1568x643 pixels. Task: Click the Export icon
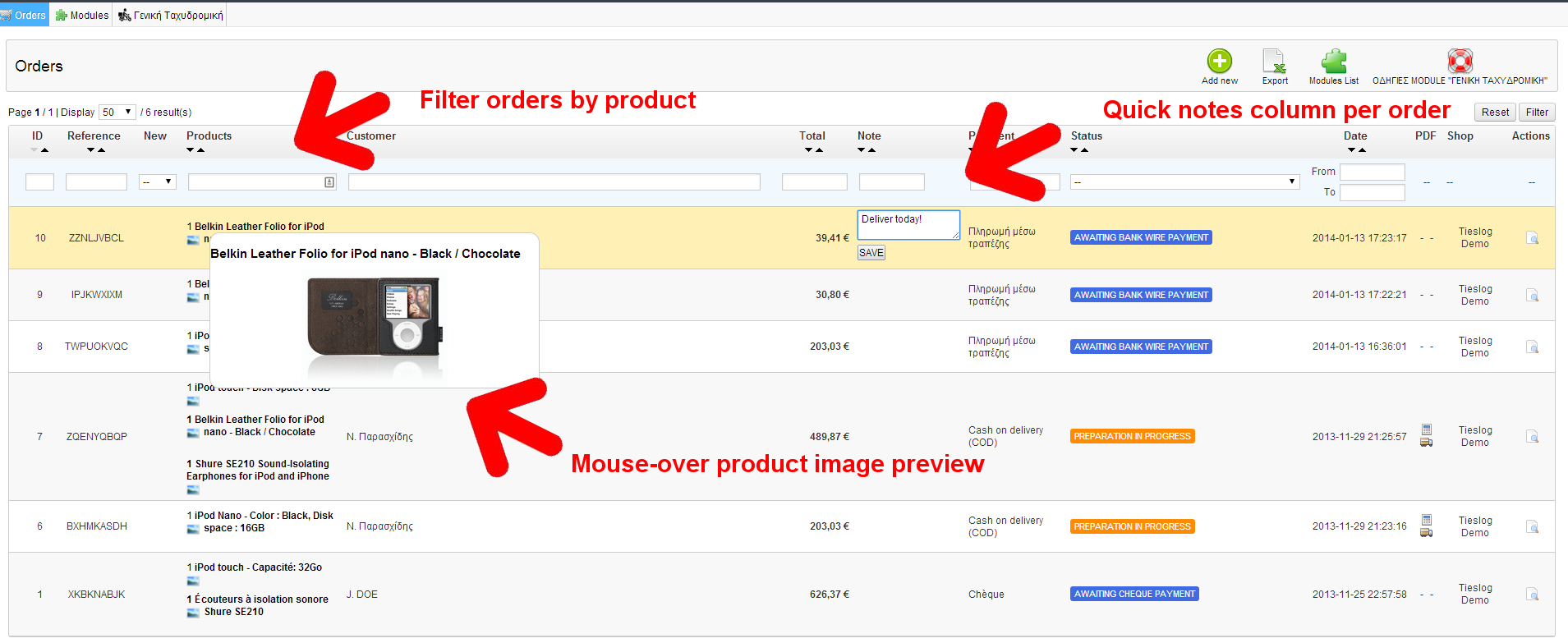click(1274, 61)
